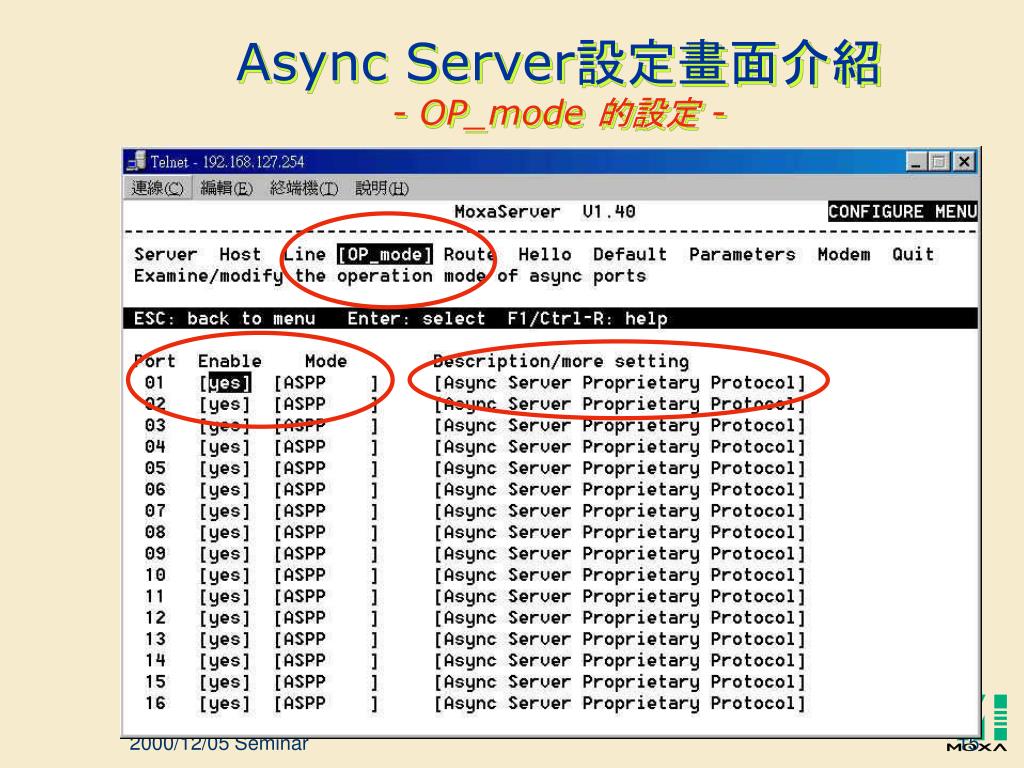This screenshot has width=1024, height=768.
Task: Open Mode ASPP field for port 06
Action: 326,490
